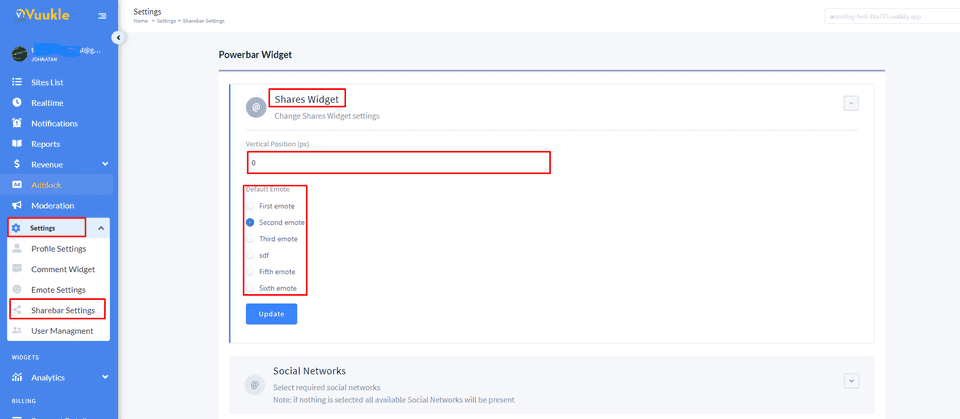This screenshot has width=960, height=419.
Task: Click the Home breadcrumb link
Action: [141, 21]
